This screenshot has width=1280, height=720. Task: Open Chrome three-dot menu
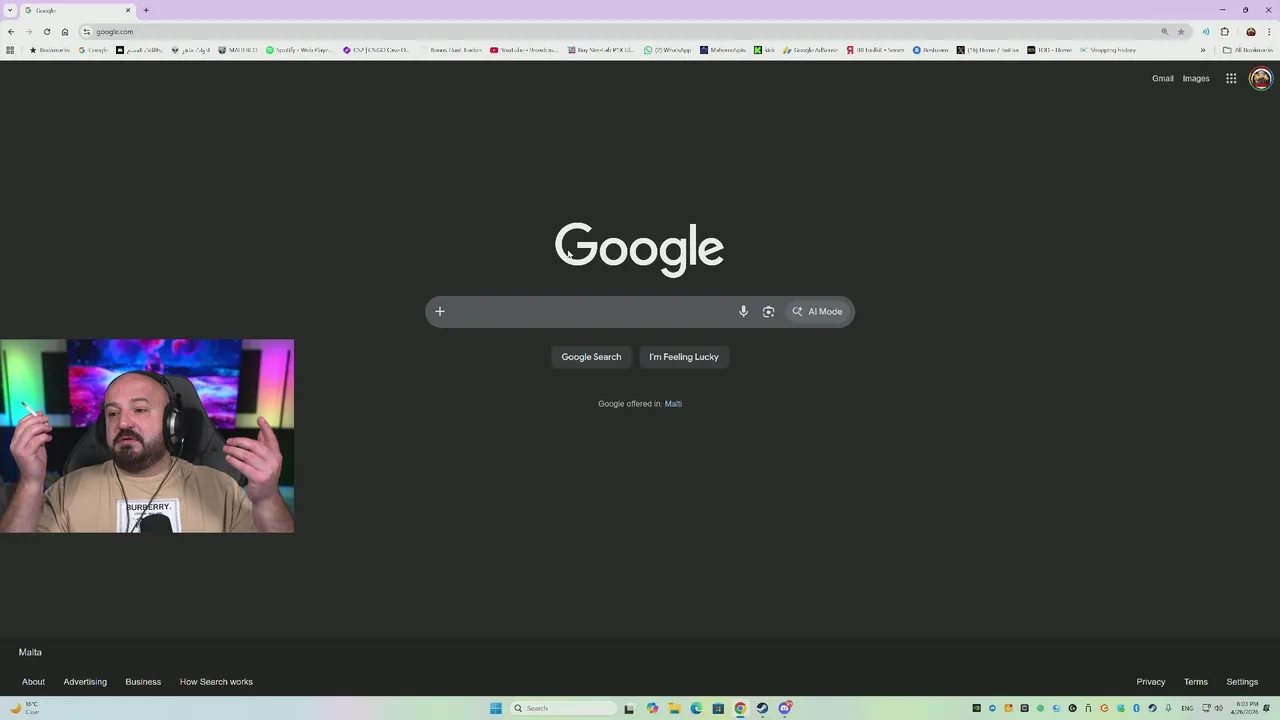1269,31
